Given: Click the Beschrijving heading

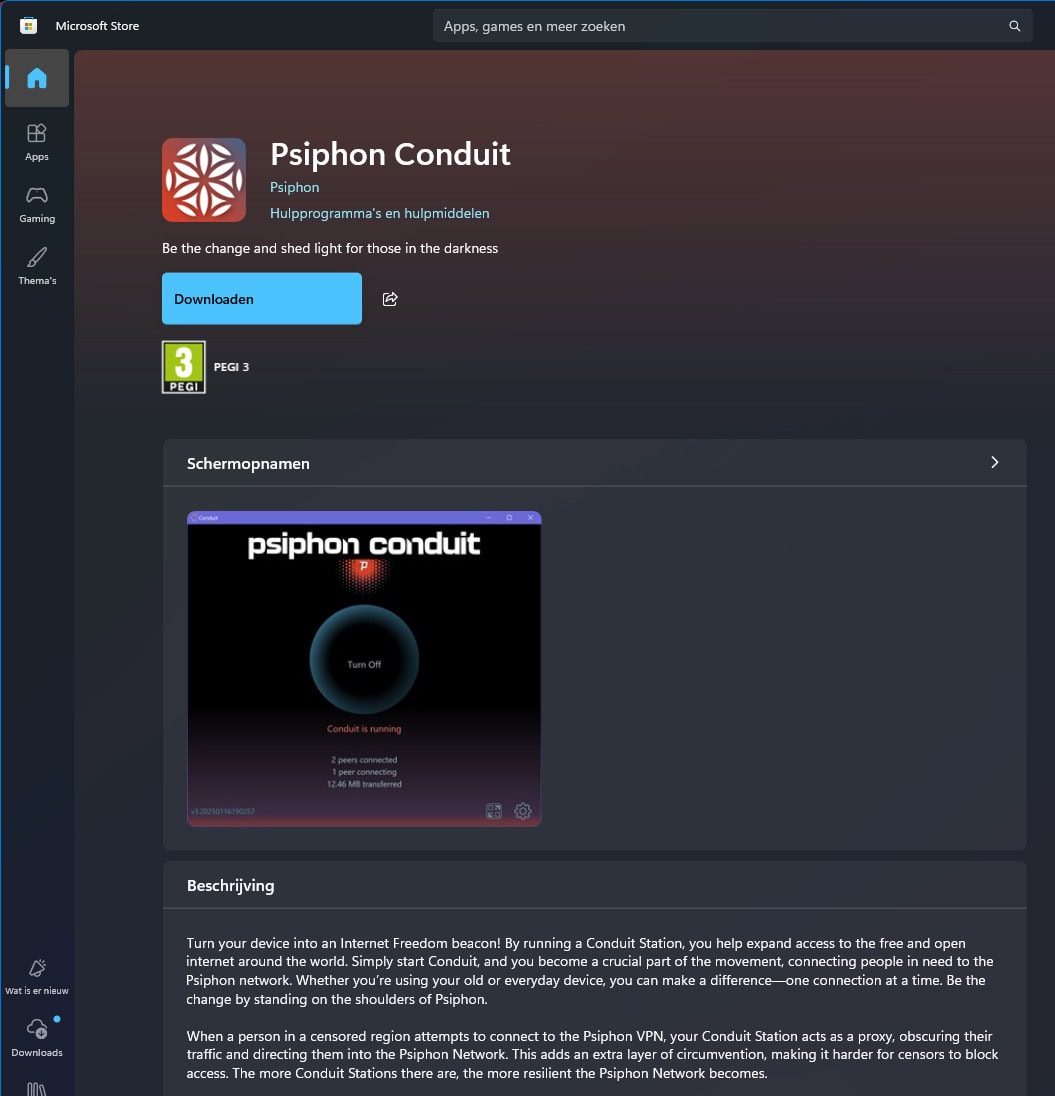Looking at the screenshot, I should tap(231, 886).
